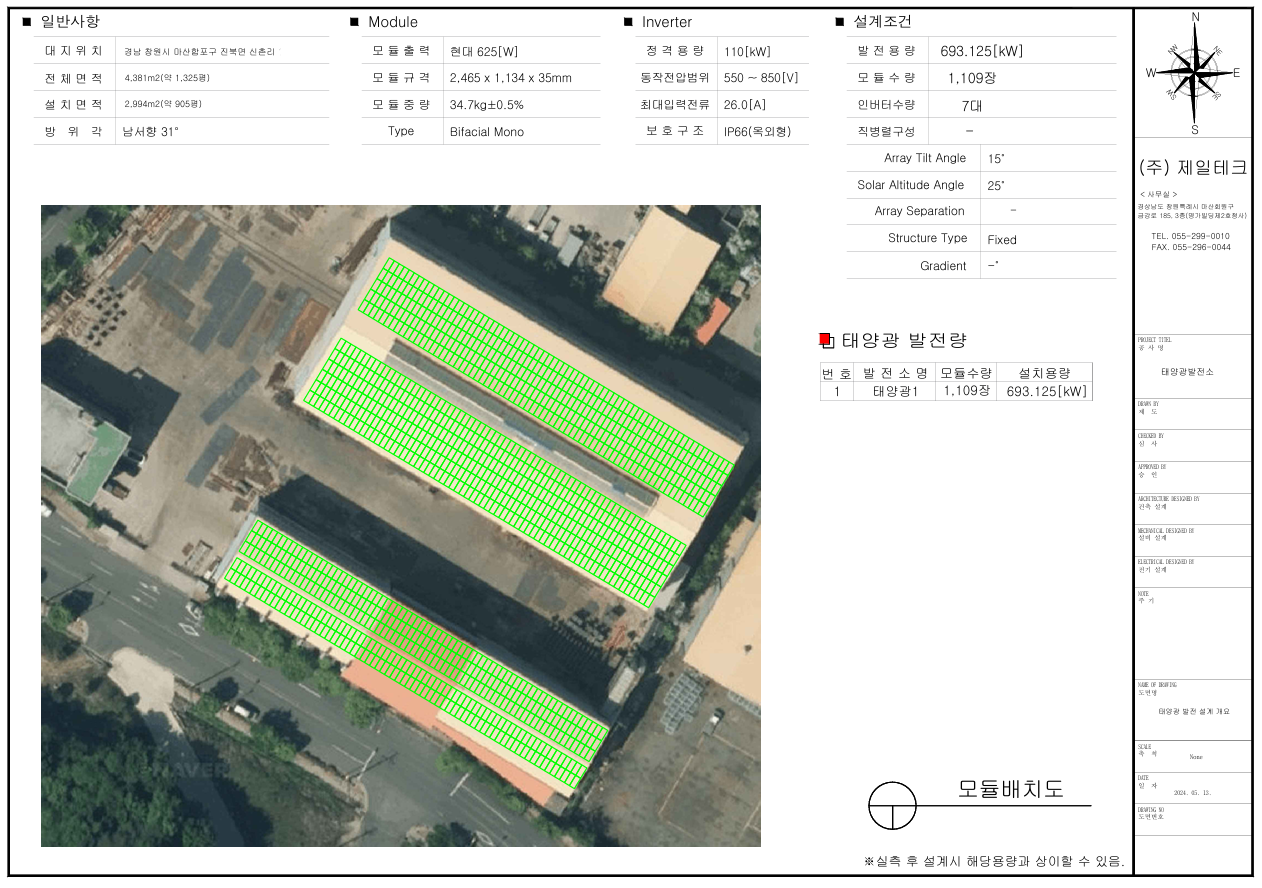Select the 설치용량 cell showing 693.125[kW]
This screenshot has height=888, width=1262.
tap(1046, 391)
